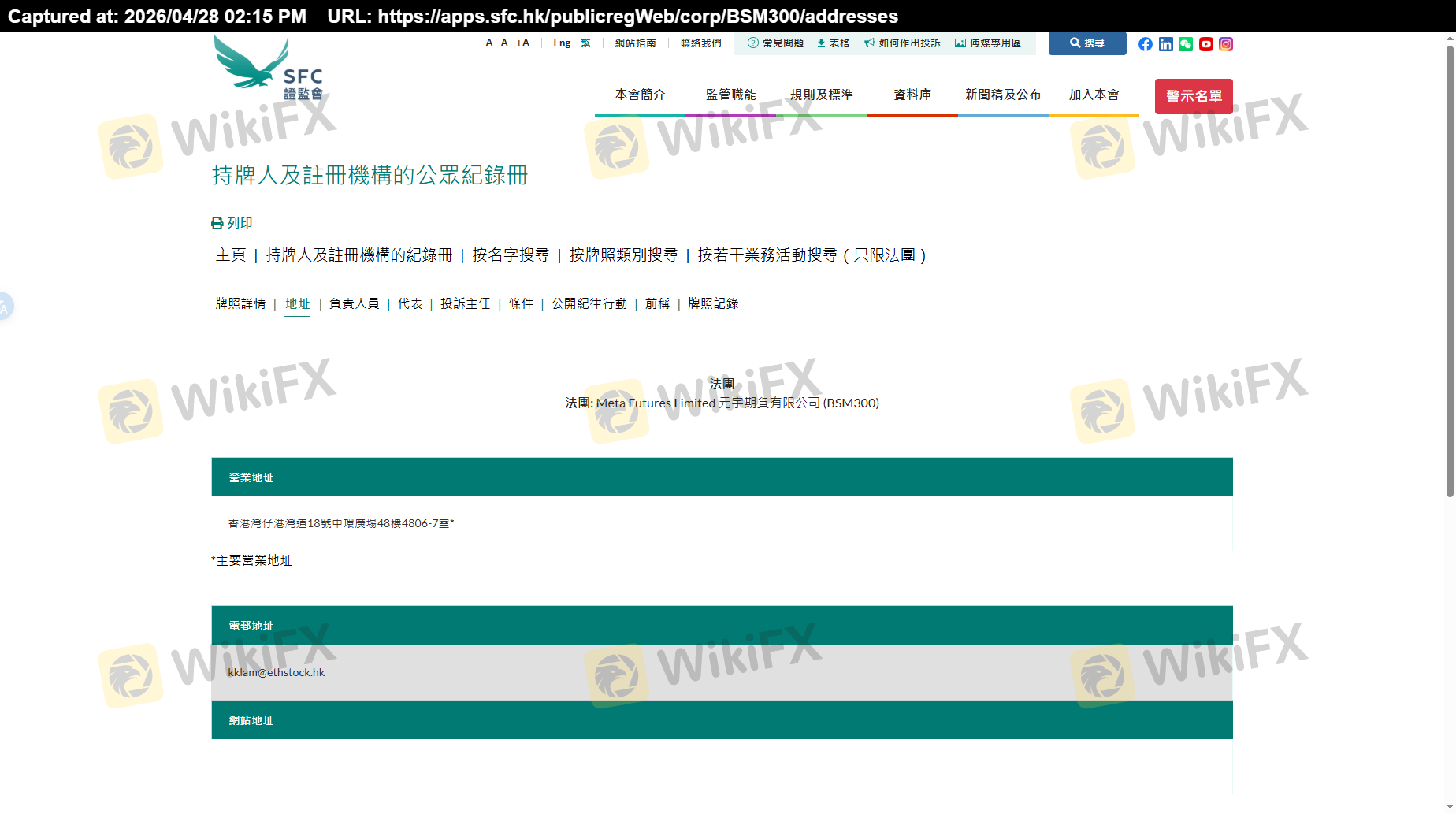Click the 列印 print icon link

point(232,223)
